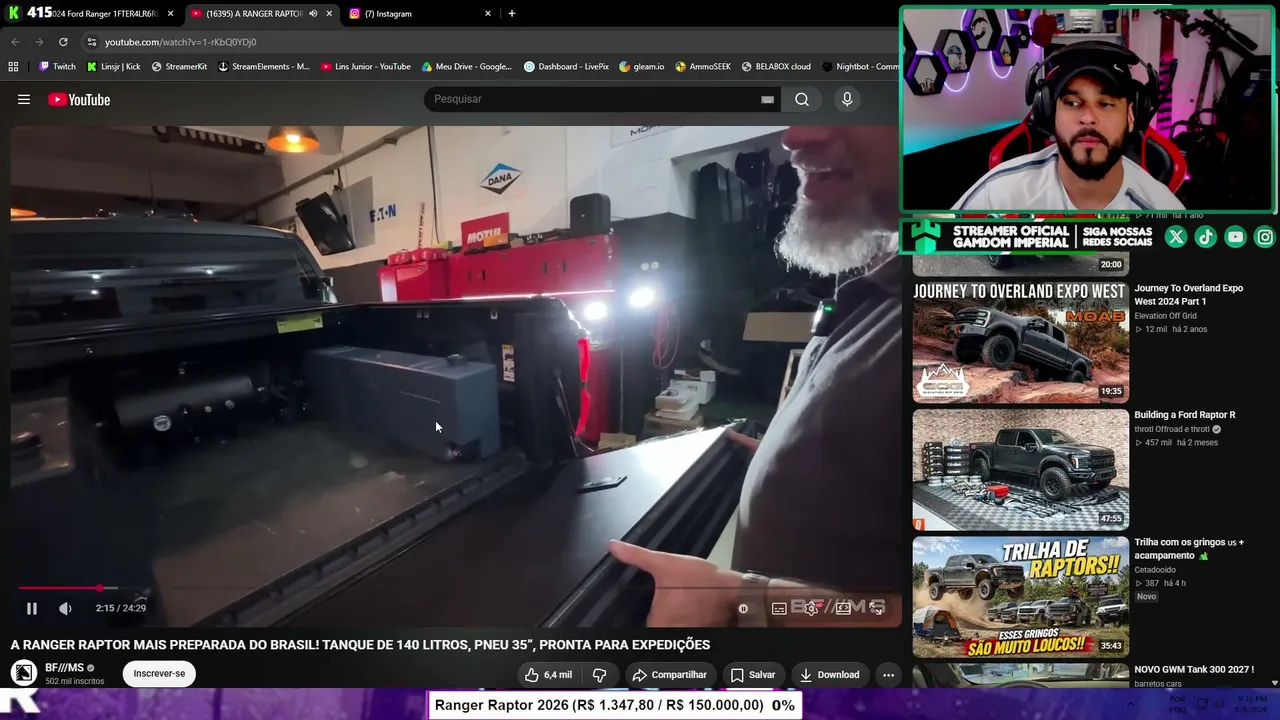Click the Kick favicon on the first tab
1280x720 pixels.
[14, 13]
